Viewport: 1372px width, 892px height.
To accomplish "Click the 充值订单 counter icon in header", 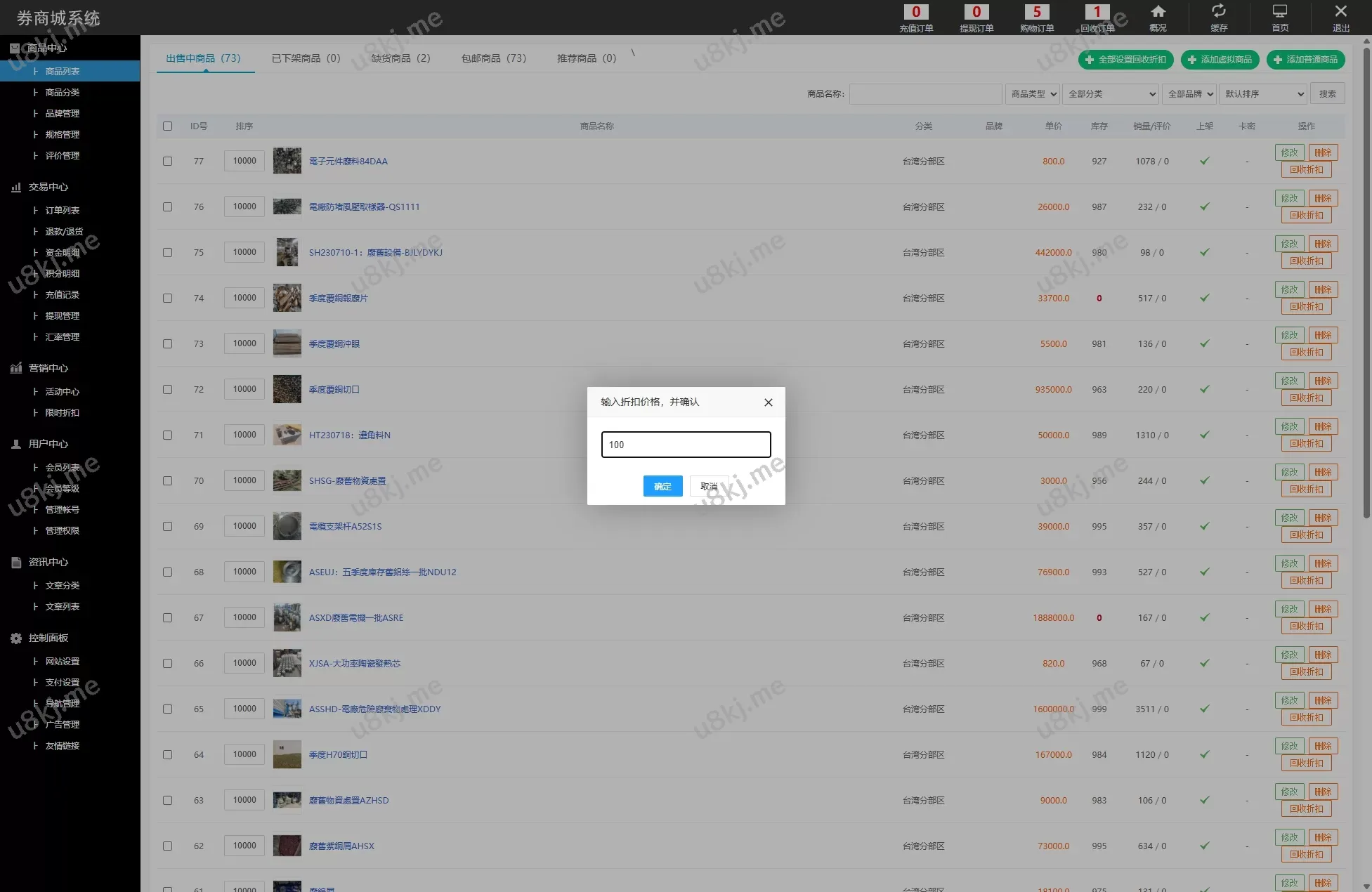I will (x=915, y=13).
